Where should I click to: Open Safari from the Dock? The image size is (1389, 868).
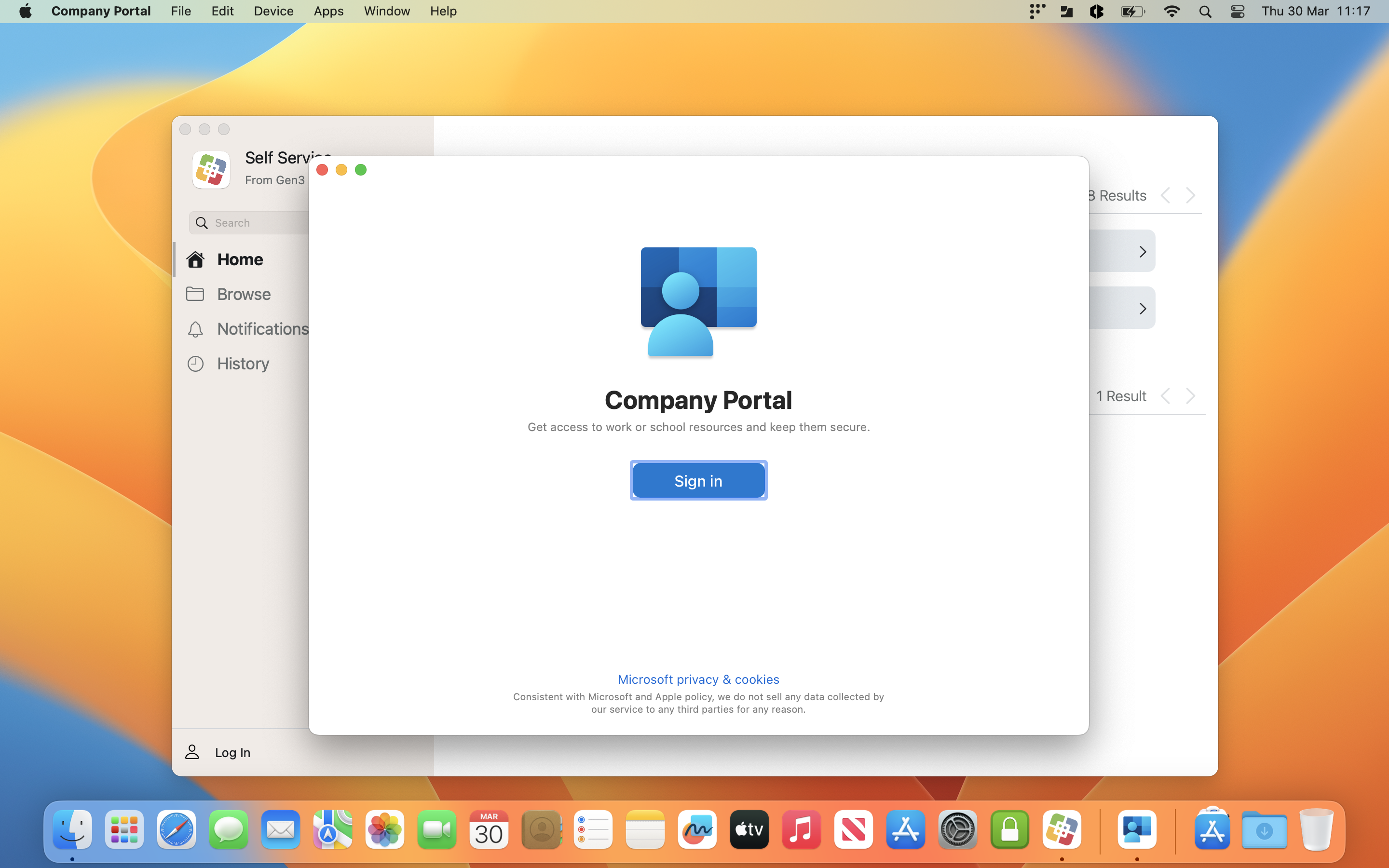coord(176,829)
